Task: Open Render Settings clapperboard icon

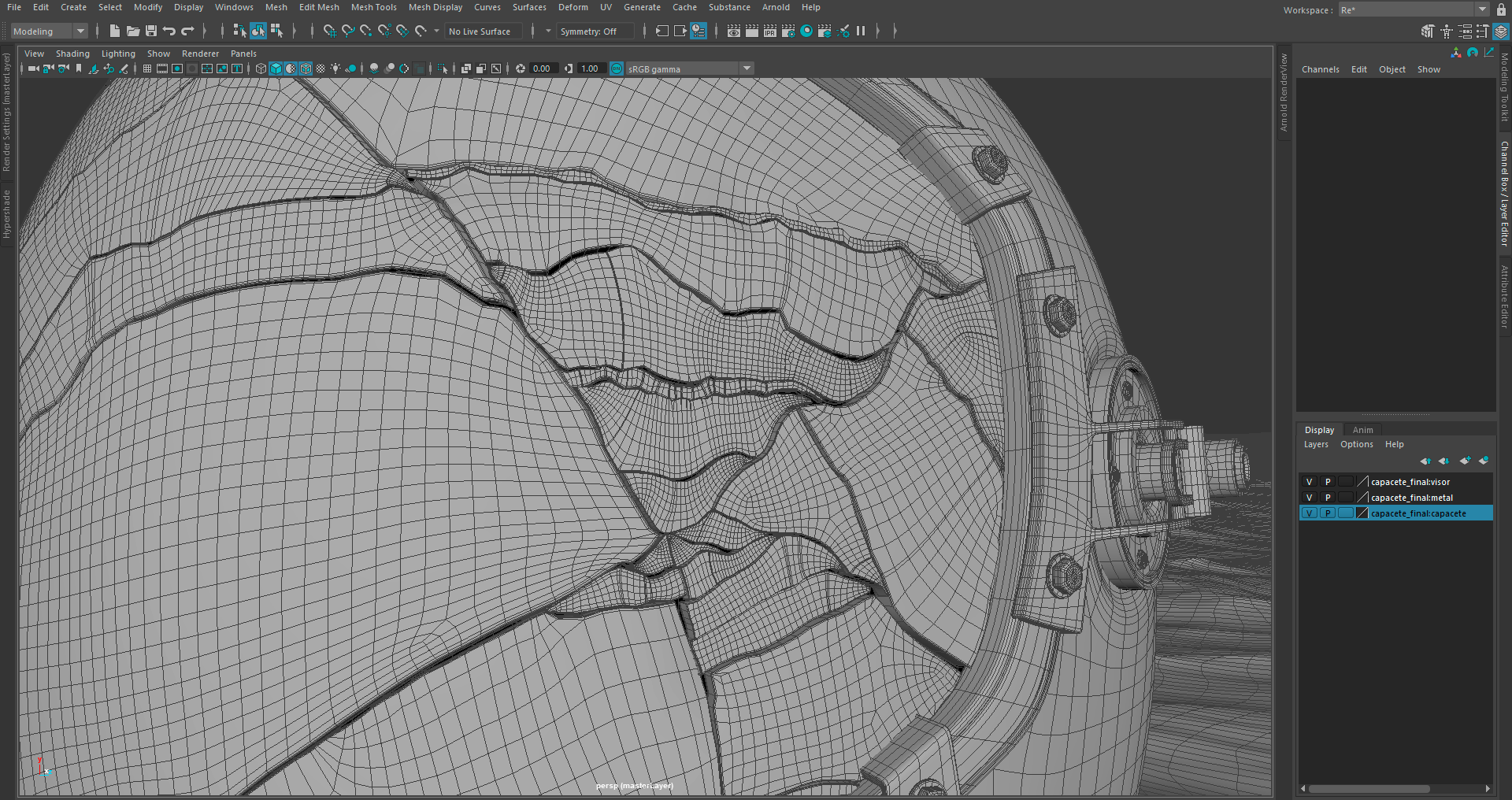Action: pos(788,31)
